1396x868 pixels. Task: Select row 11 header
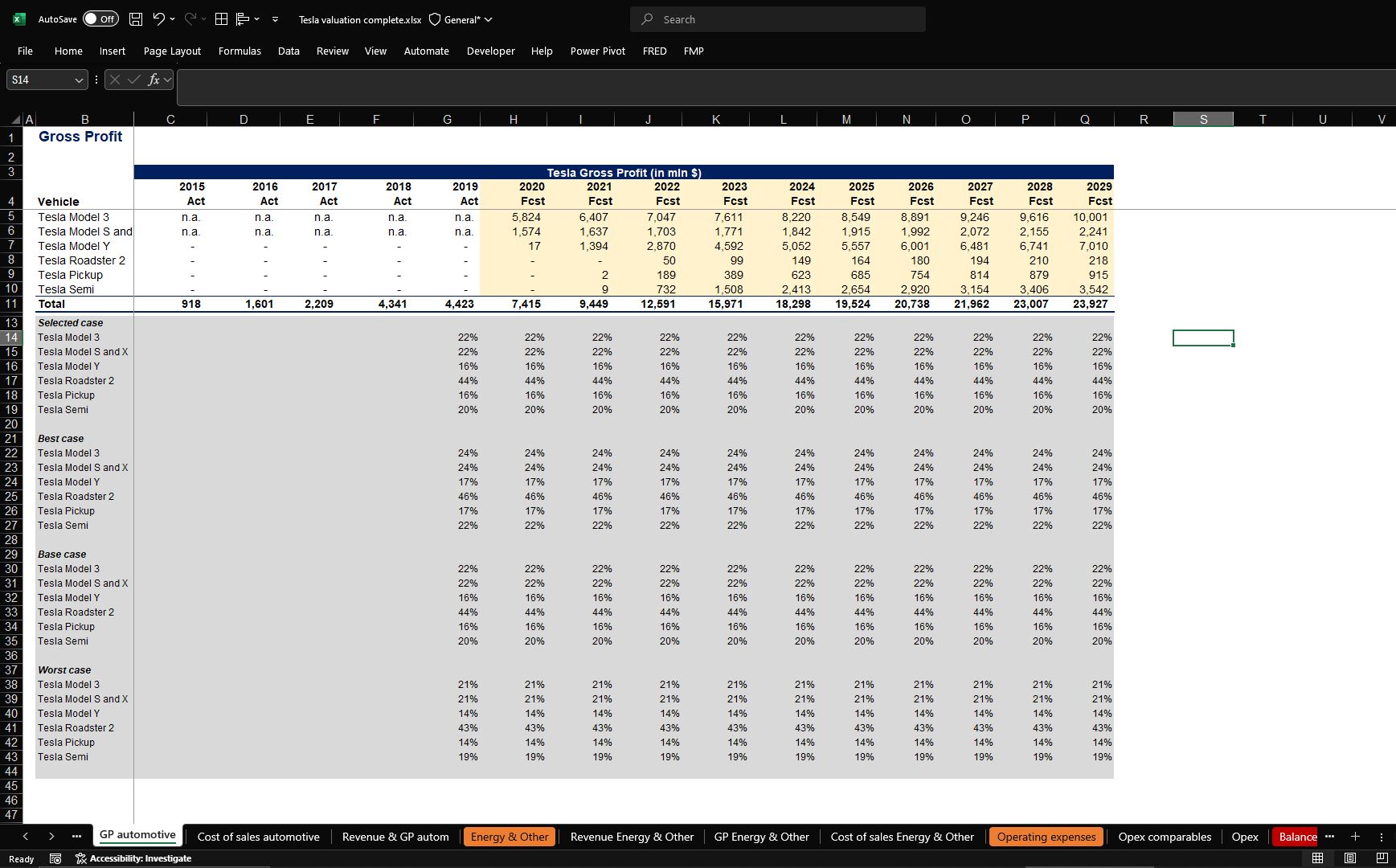point(11,304)
